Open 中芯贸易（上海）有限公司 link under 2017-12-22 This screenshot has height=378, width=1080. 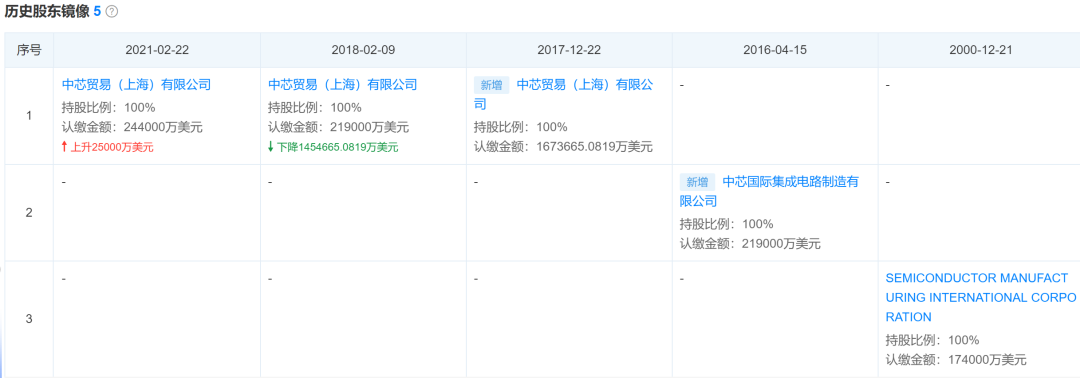pos(563,94)
